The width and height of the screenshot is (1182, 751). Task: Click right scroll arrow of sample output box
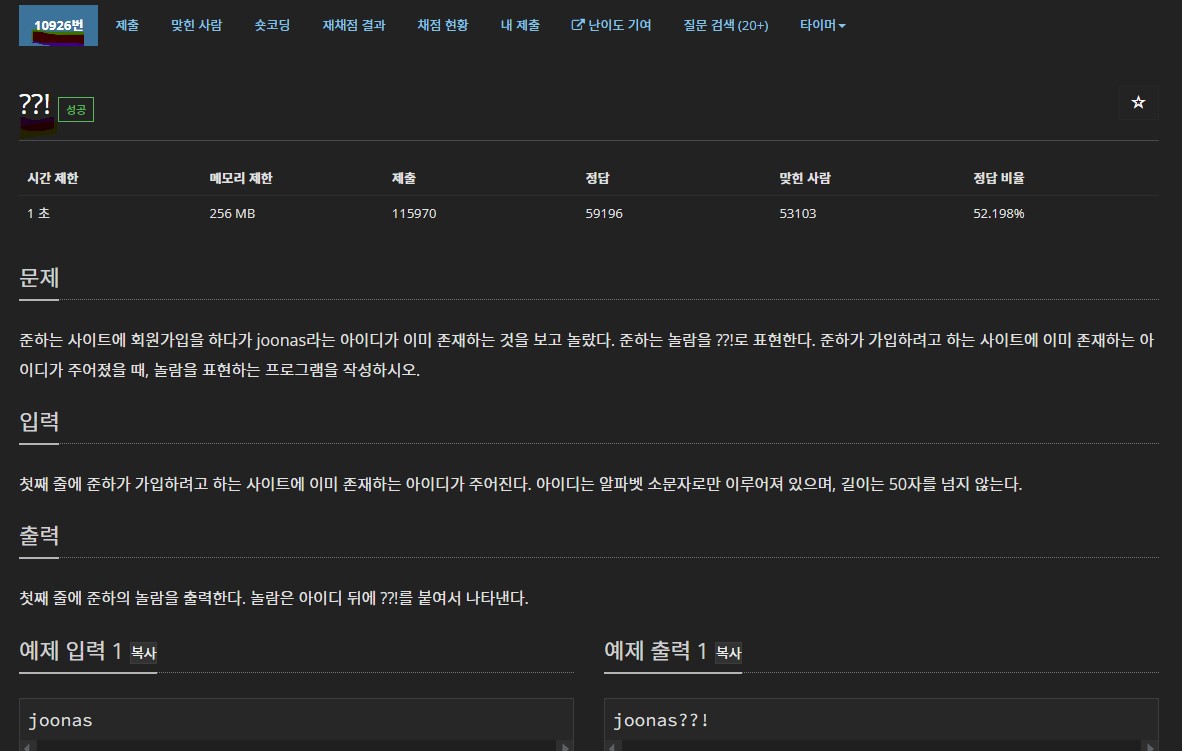[x=1150, y=746]
